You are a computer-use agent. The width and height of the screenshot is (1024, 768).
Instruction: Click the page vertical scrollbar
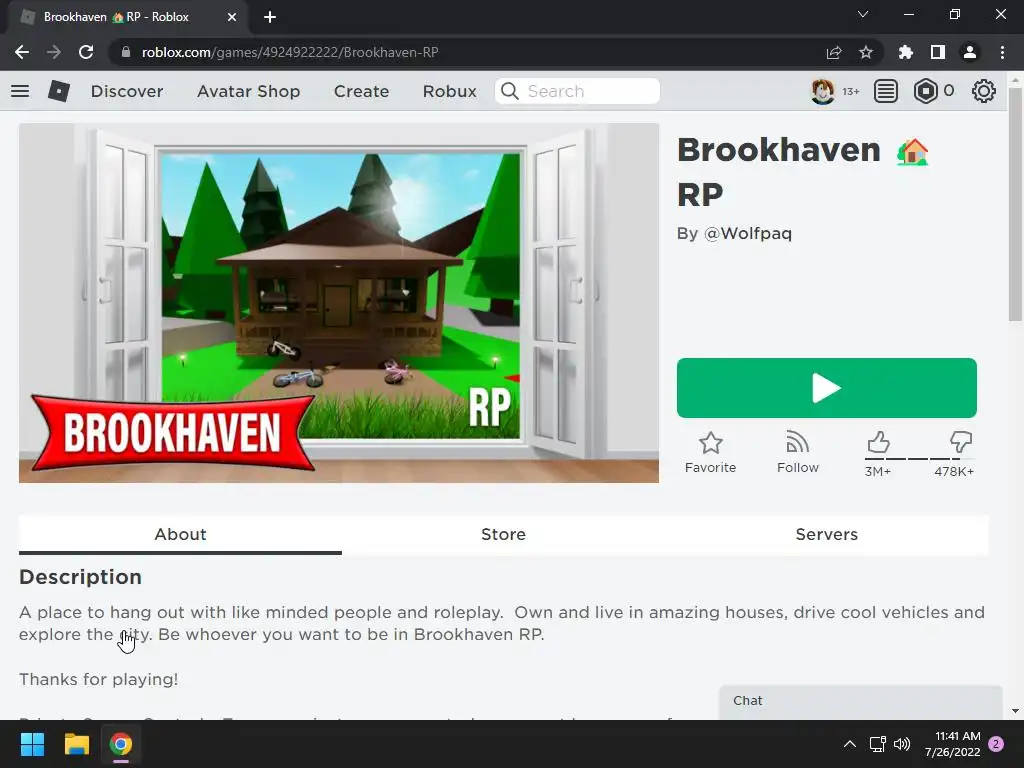click(1015, 203)
